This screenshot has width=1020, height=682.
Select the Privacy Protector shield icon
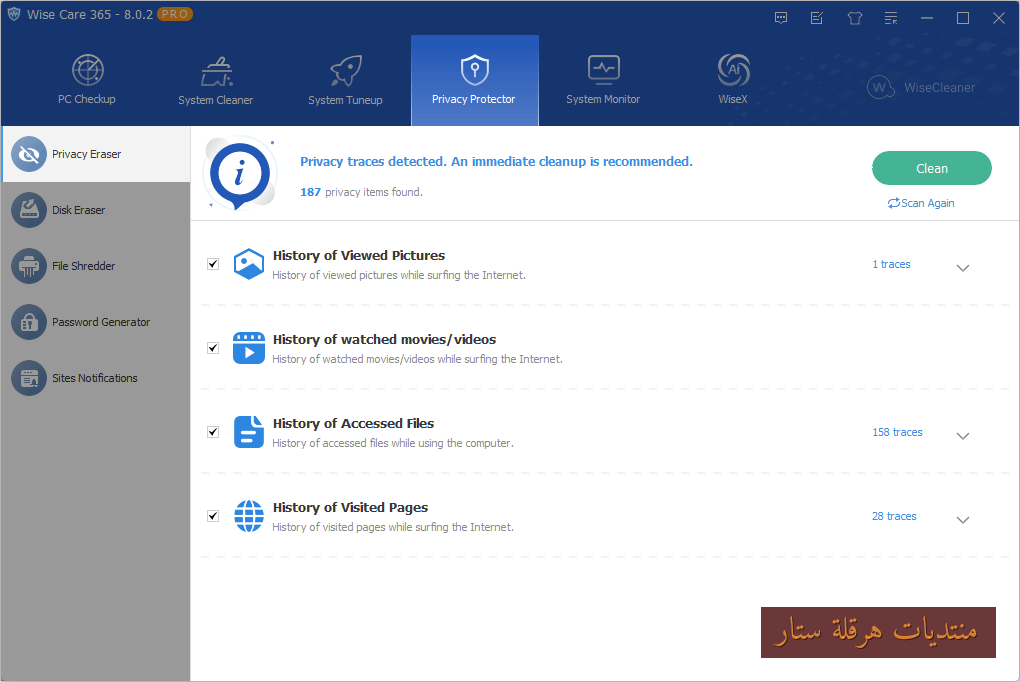pos(474,70)
